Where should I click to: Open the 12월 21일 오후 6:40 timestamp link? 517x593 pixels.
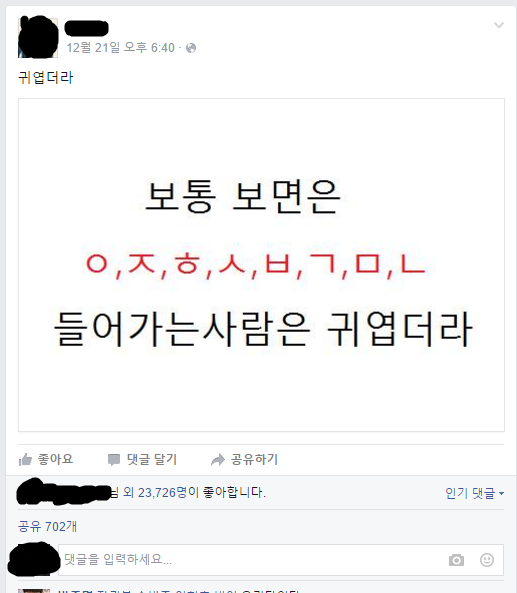[x=121, y=48]
